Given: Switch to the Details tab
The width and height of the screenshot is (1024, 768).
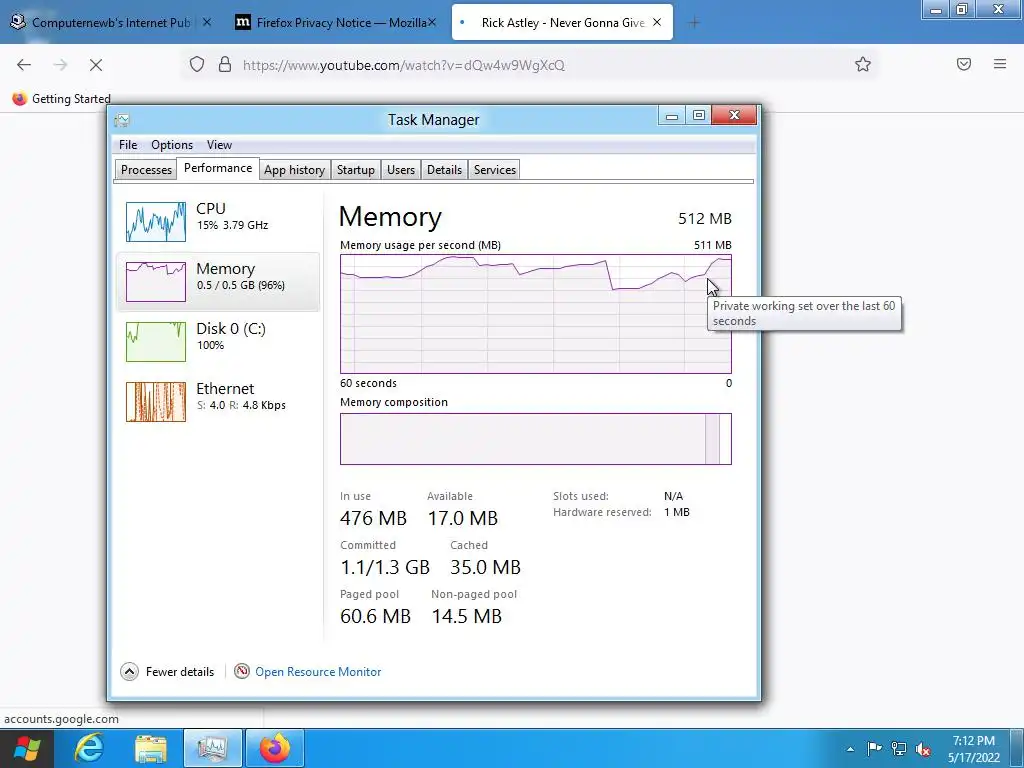Looking at the screenshot, I should 444,170.
